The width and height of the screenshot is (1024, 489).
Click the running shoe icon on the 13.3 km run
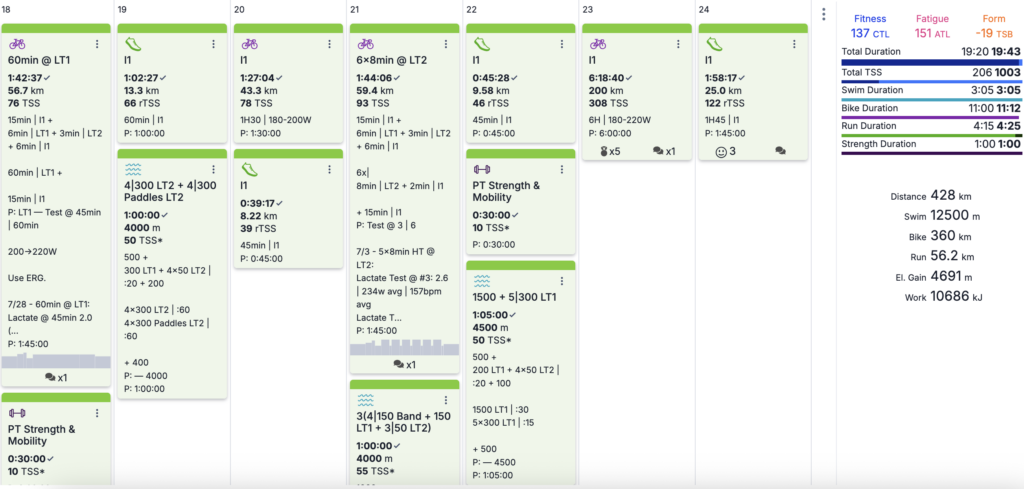tap(133, 44)
